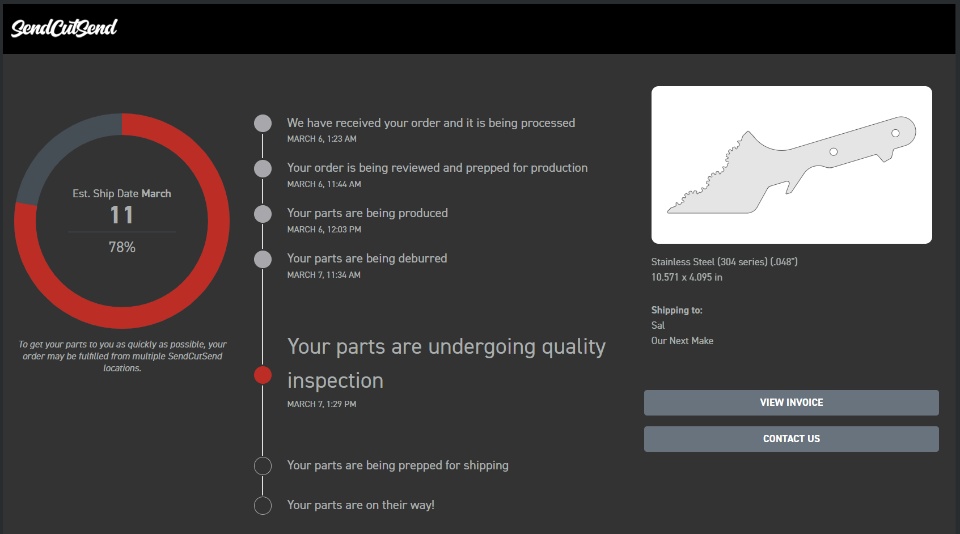Click the red quality inspection timeline marker
960x534 pixels.
pos(263,375)
